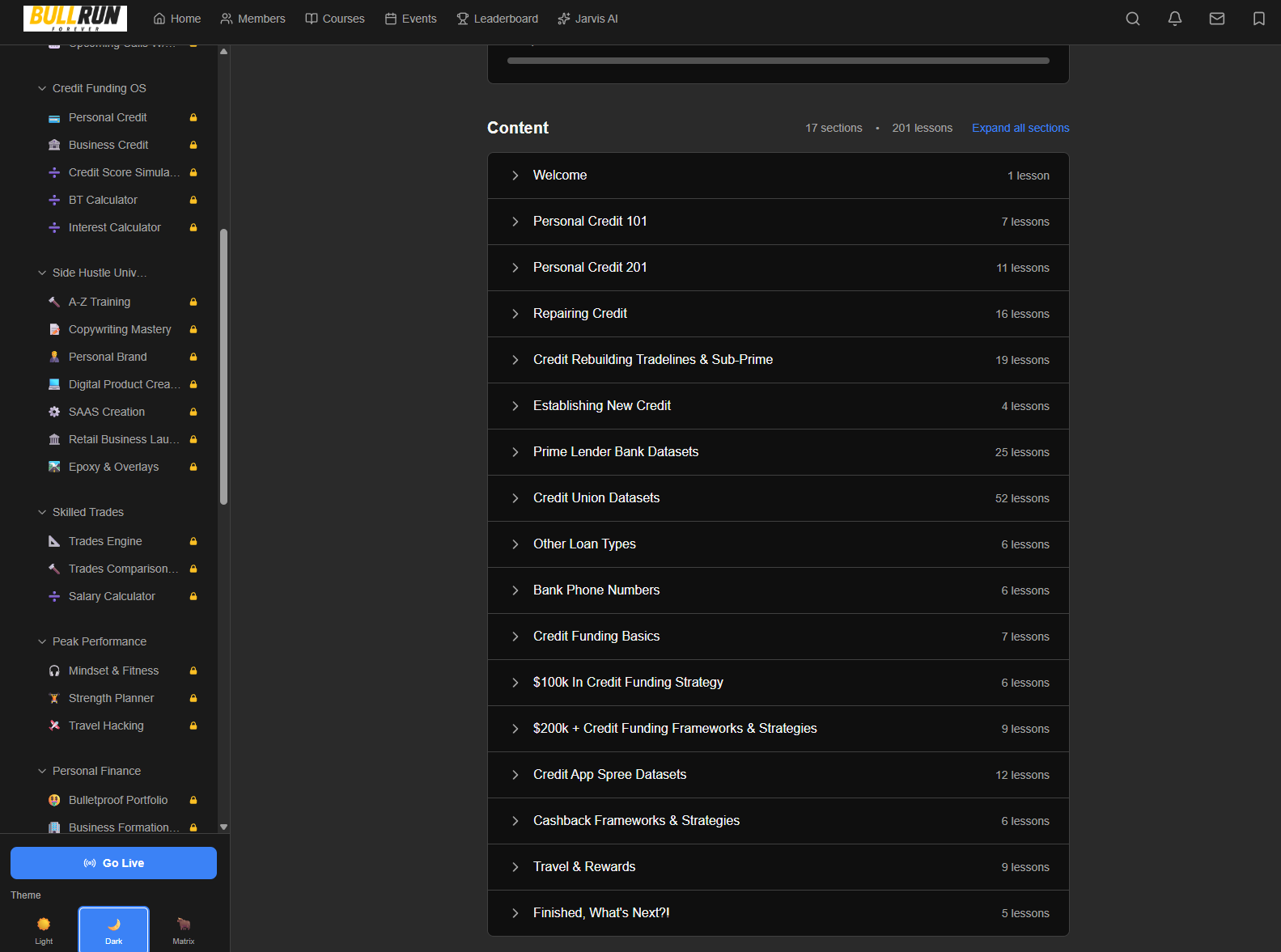Click the Business Credit building icon
This screenshot has height=952, width=1281.
[54, 146]
